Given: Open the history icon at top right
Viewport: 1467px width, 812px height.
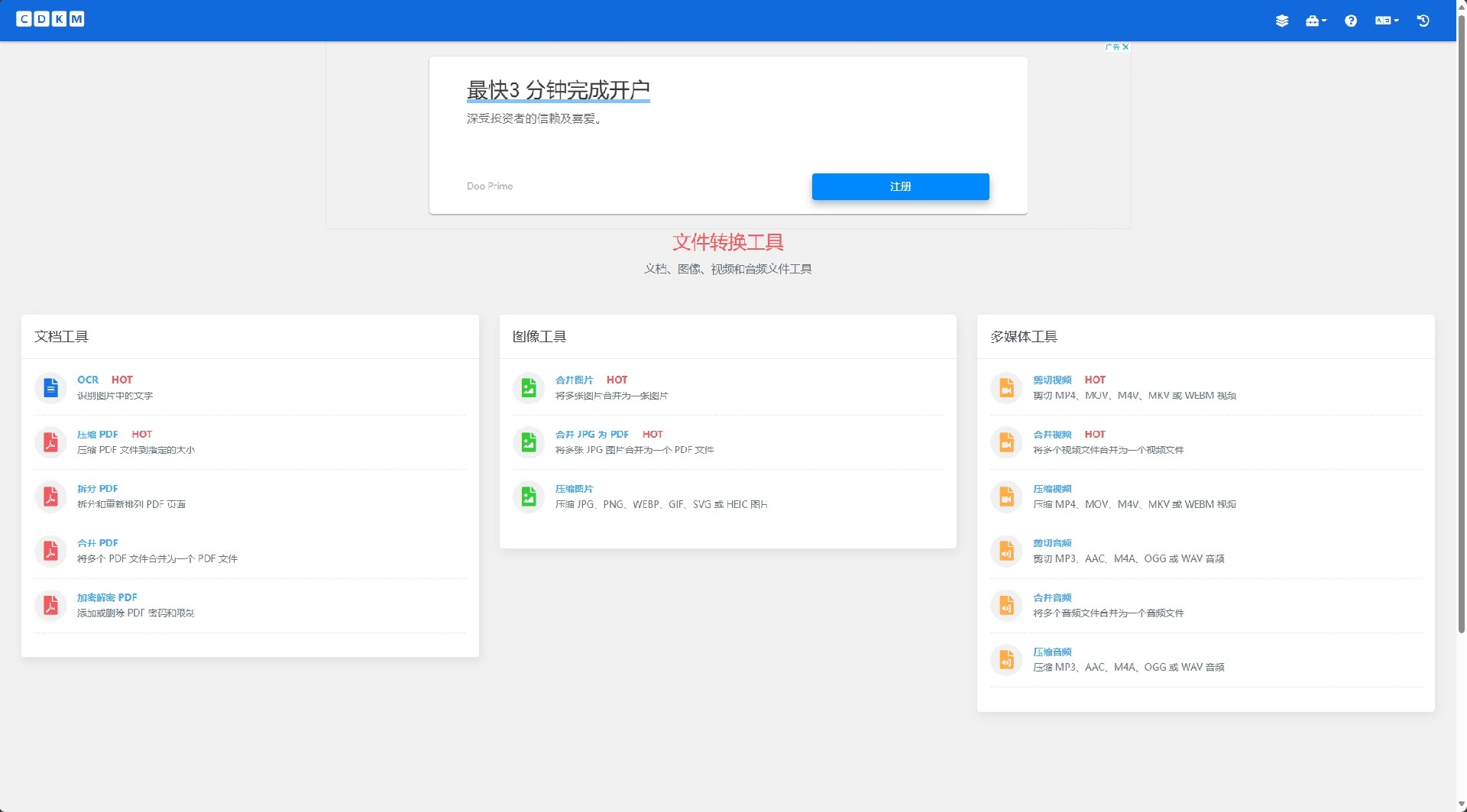Looking at the screenshot, I should pos(1423,21).
